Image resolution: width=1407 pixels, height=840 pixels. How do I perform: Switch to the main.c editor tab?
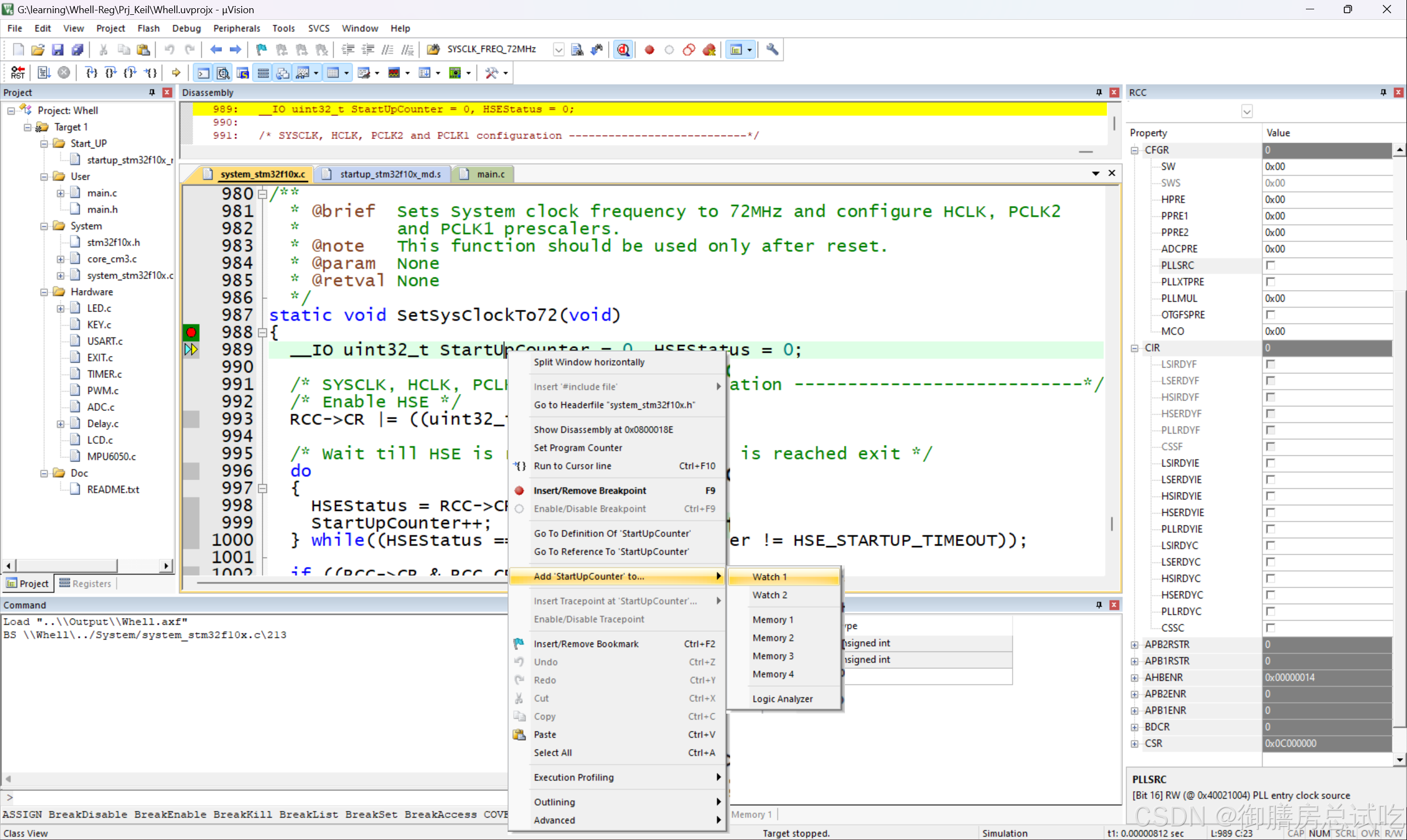tap(486, 174)
